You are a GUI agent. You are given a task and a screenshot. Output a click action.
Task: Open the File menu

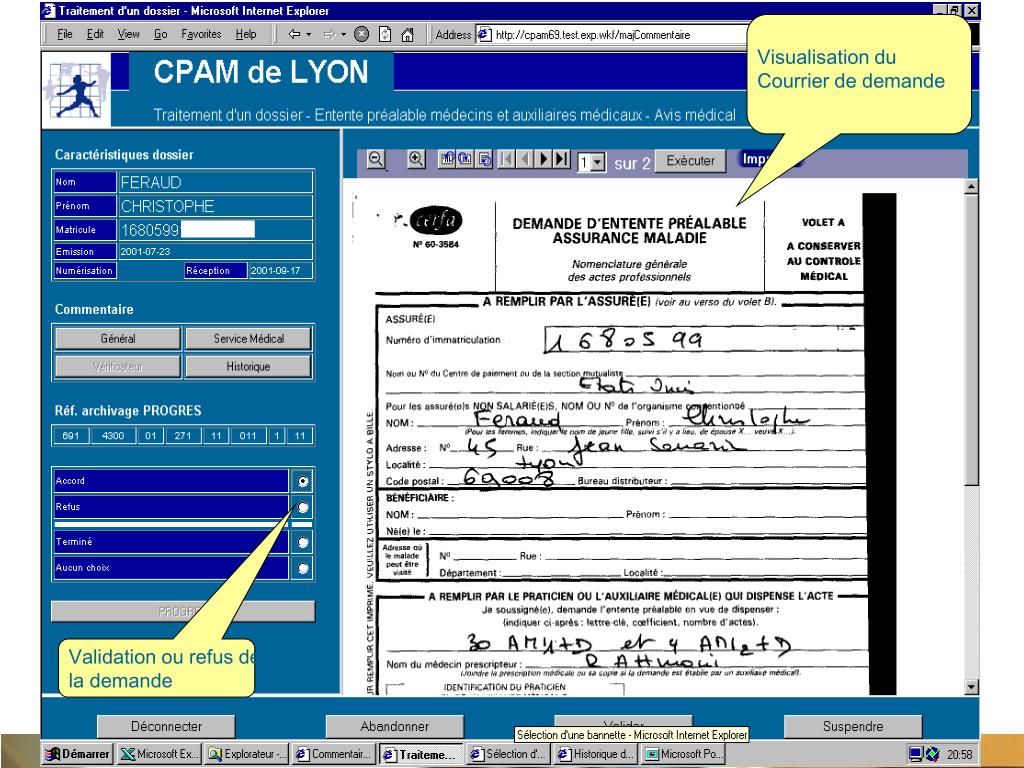pos(65,34)
